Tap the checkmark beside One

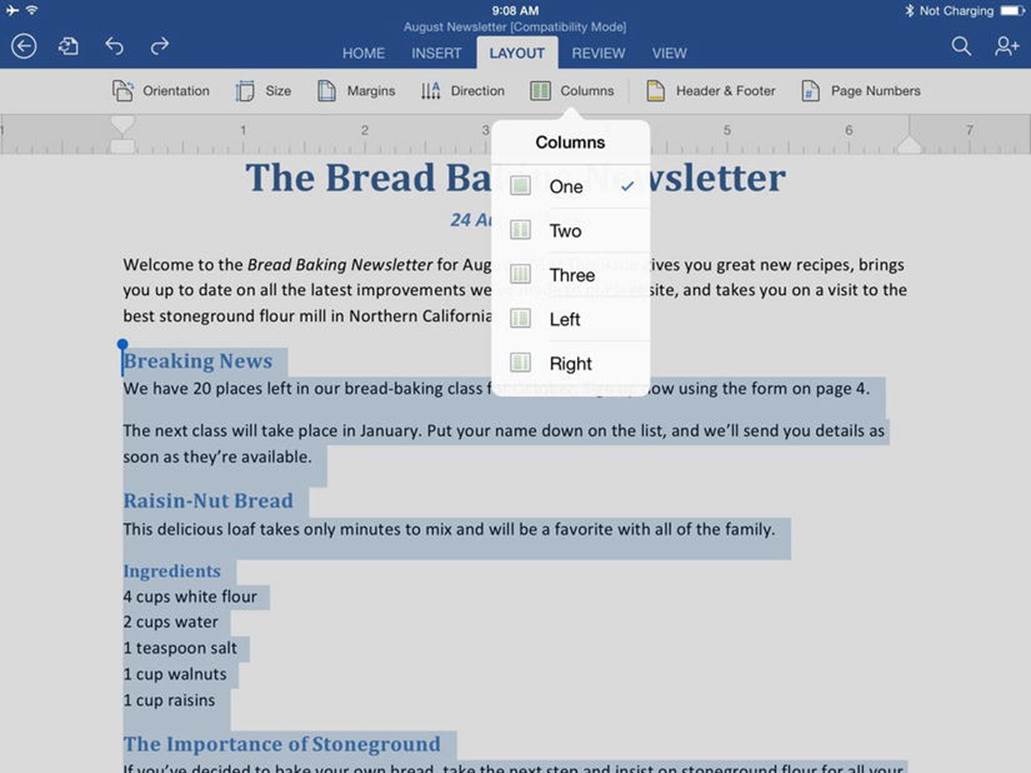pyautogui.click(x=627, y=186)
